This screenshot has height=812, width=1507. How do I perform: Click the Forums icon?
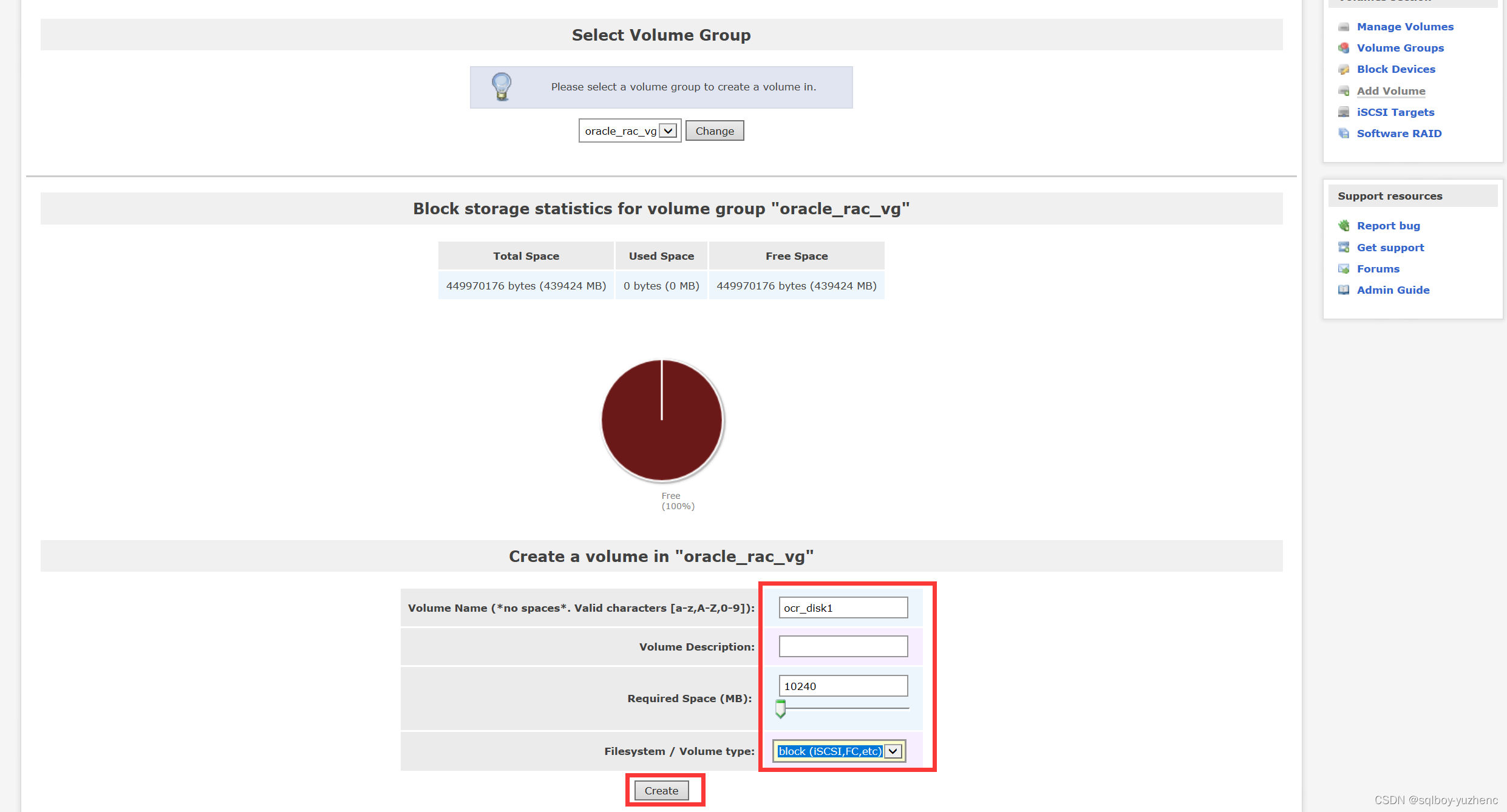click(x=1344, y=269)
